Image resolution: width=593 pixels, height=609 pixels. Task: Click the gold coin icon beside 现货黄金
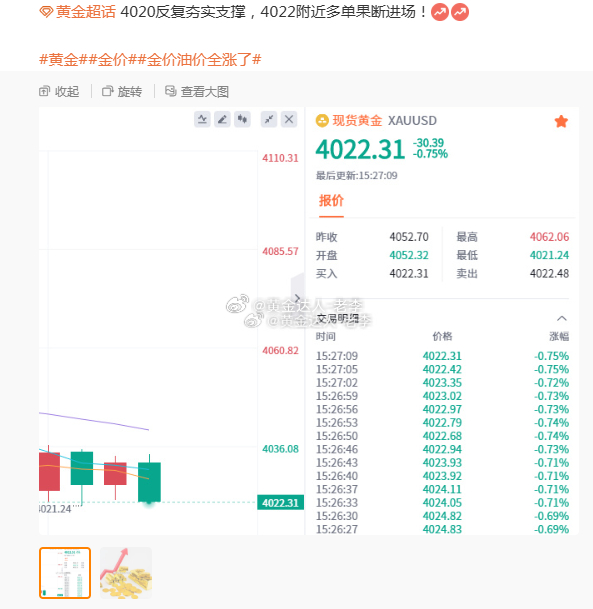[322, 121]
